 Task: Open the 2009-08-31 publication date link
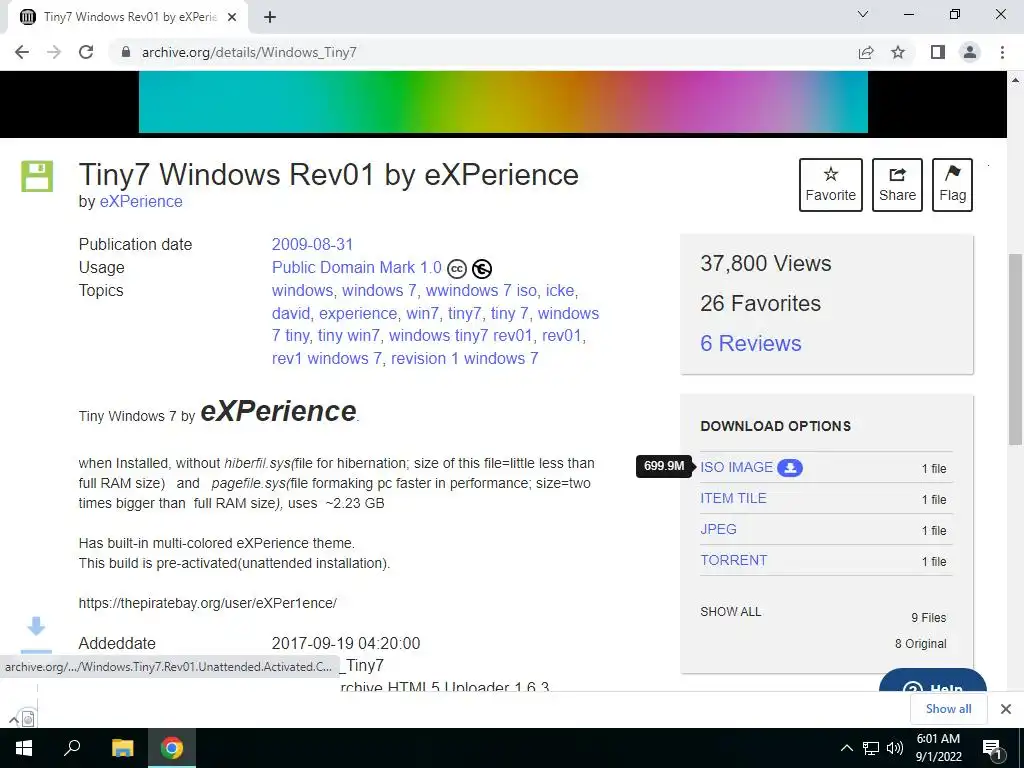[x=312, y=244]
